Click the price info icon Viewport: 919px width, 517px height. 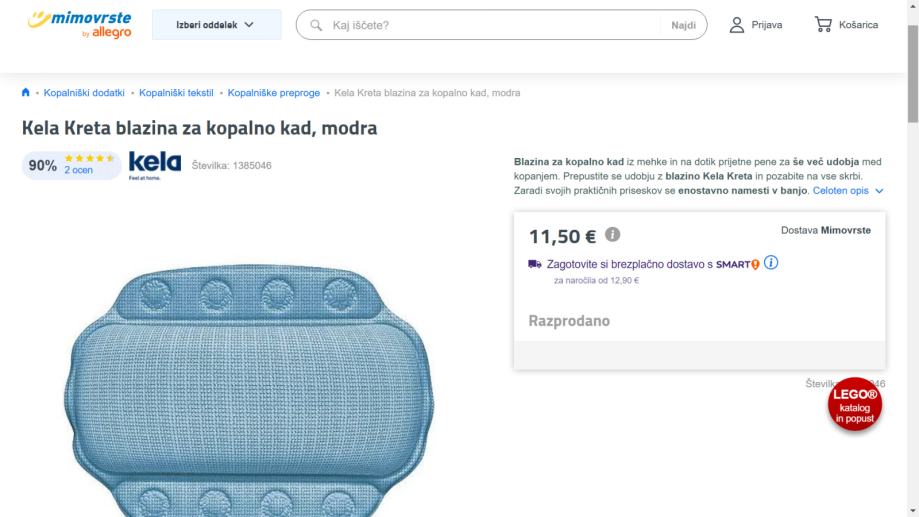tap(612, 236)
